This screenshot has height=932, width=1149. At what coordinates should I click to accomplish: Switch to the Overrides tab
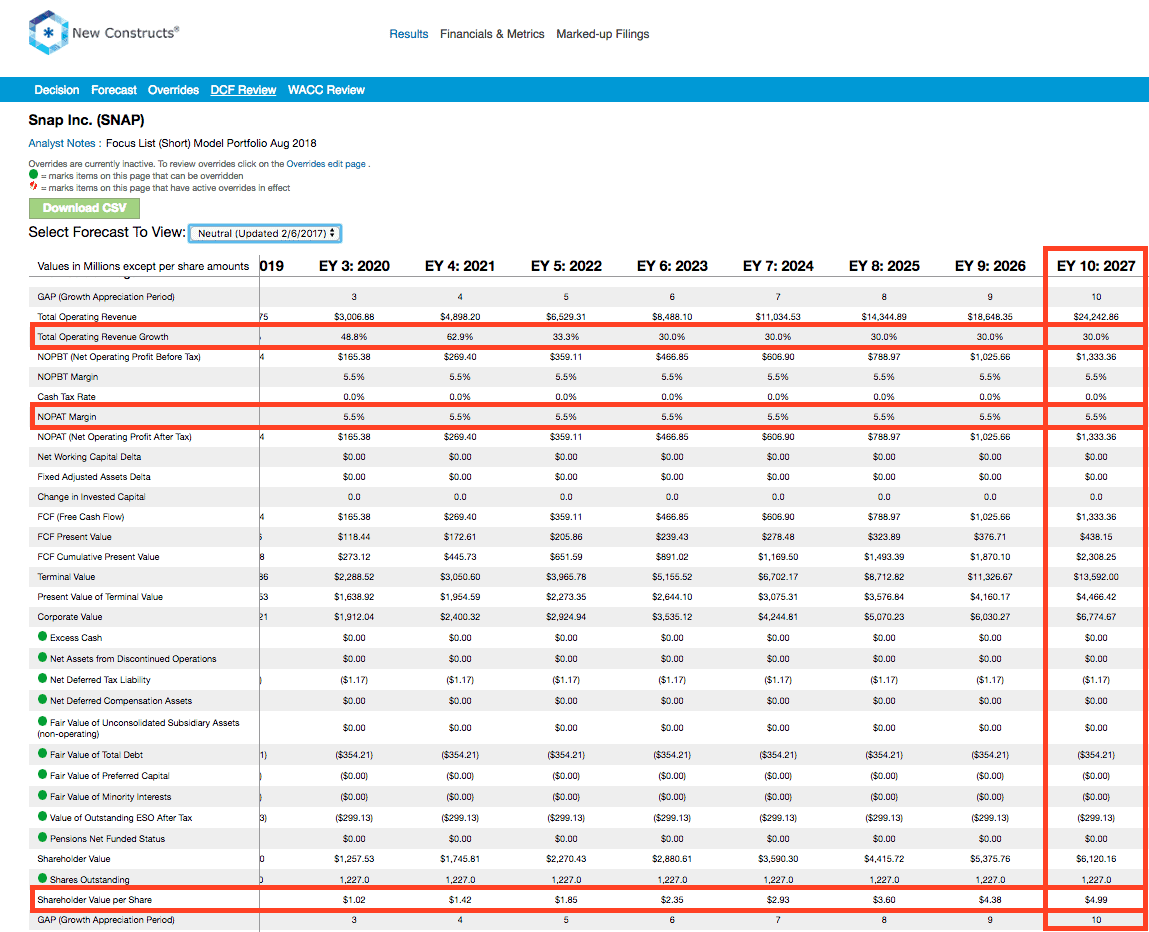[173, 89]
